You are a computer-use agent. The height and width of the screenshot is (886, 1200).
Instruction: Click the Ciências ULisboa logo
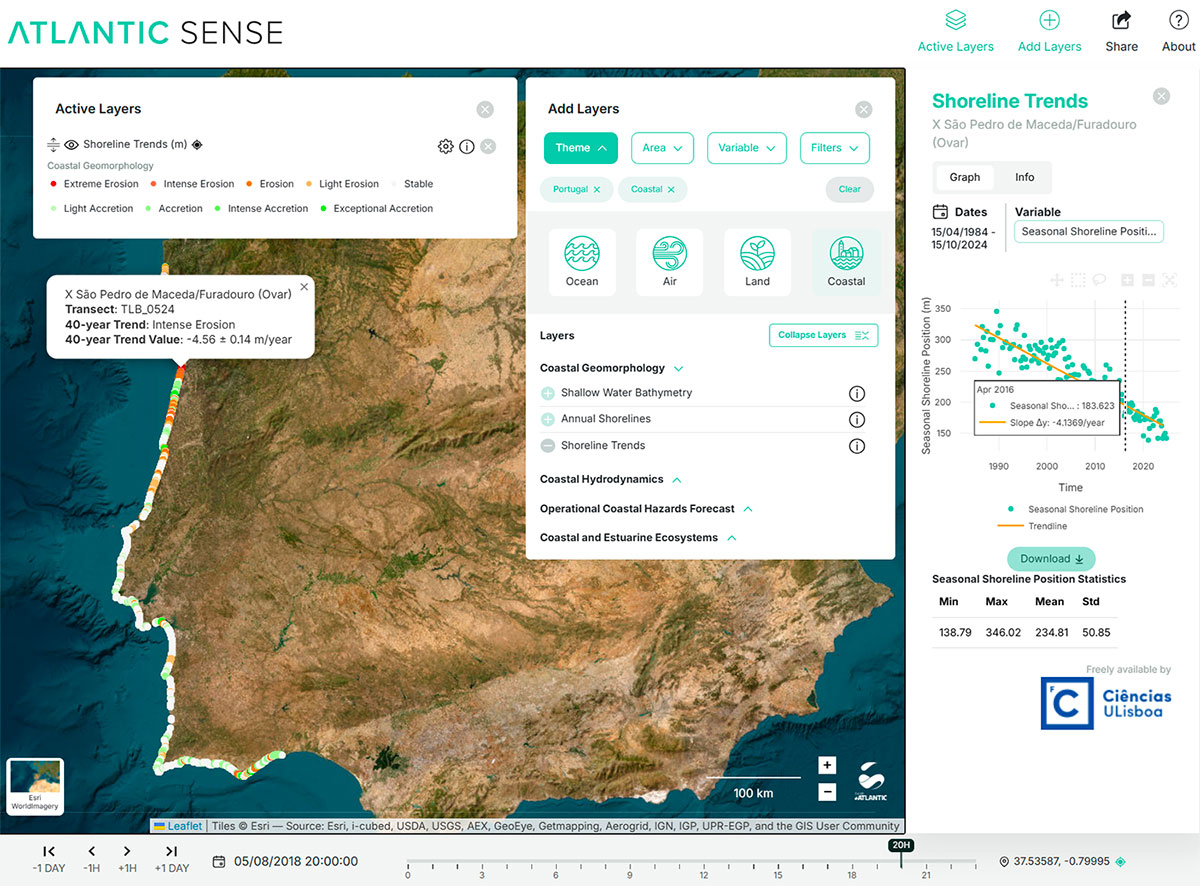pos(1106,703)
